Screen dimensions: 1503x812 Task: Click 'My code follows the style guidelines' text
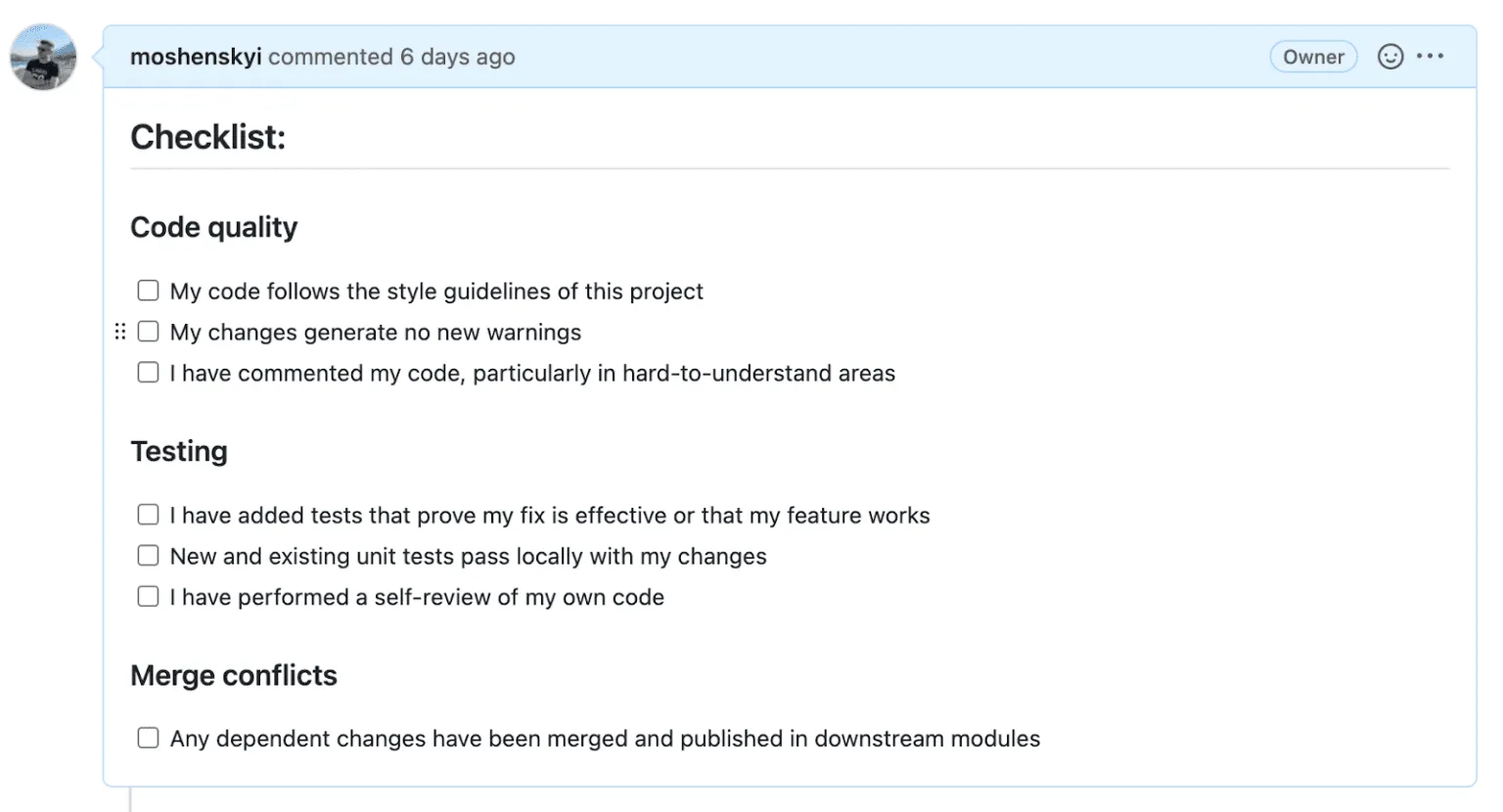coord(436,292)
